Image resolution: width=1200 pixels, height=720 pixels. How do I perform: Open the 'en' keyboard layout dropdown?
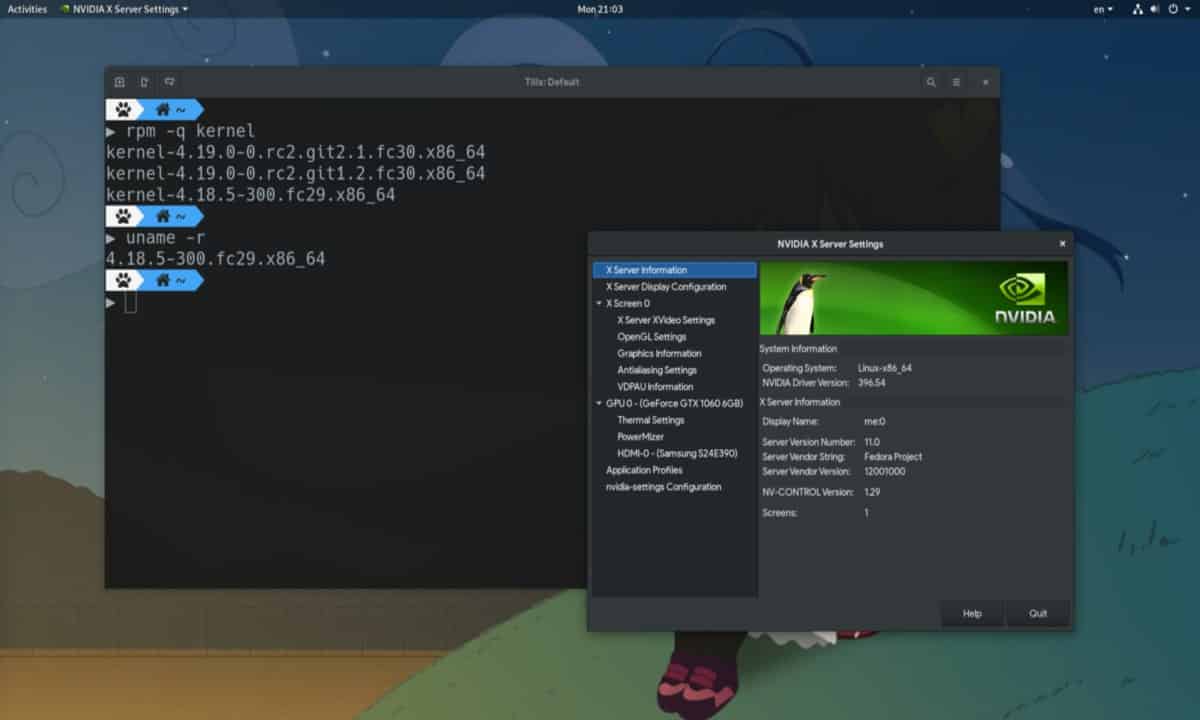1103,9
